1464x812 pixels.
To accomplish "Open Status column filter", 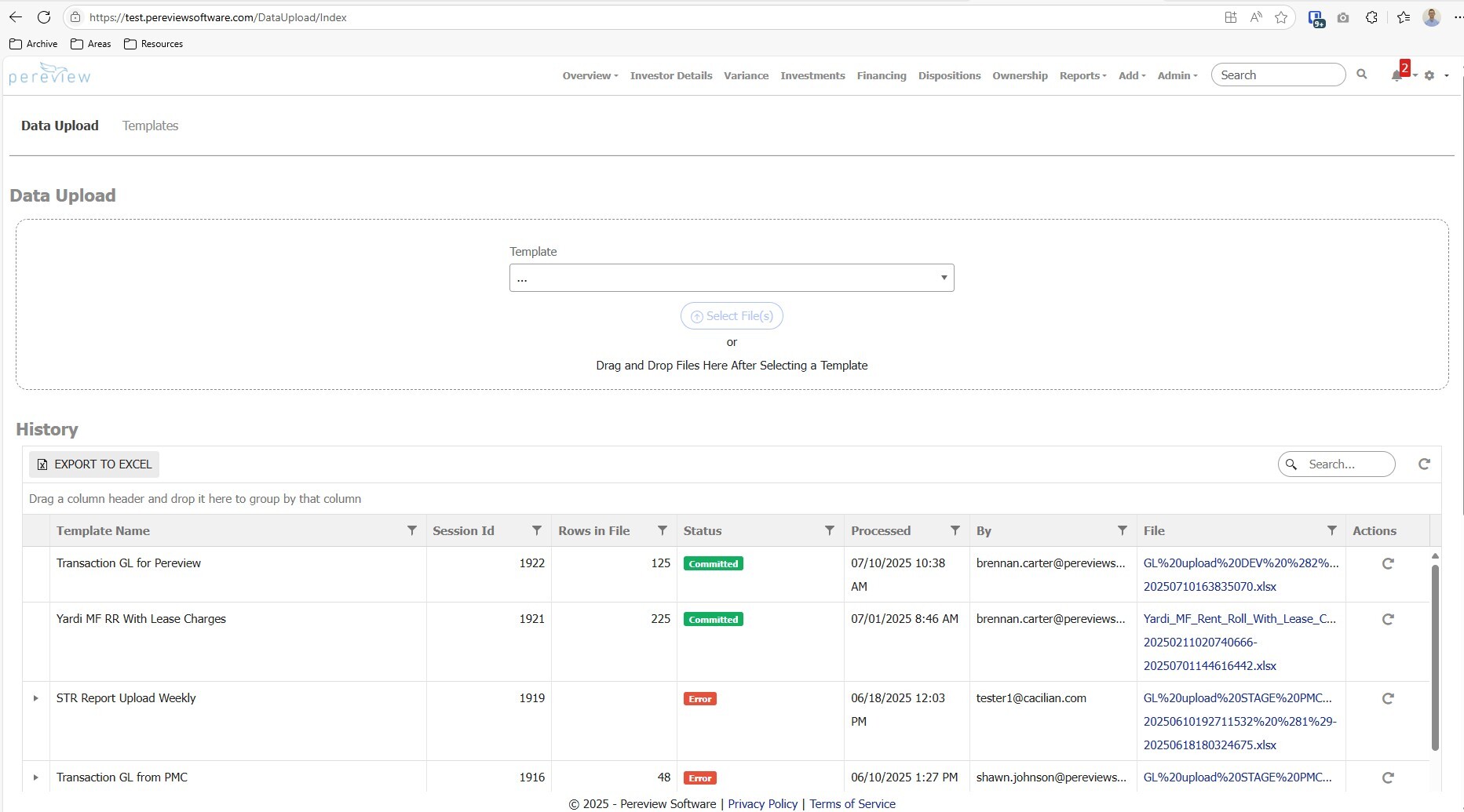I will (x=829, y=531).
